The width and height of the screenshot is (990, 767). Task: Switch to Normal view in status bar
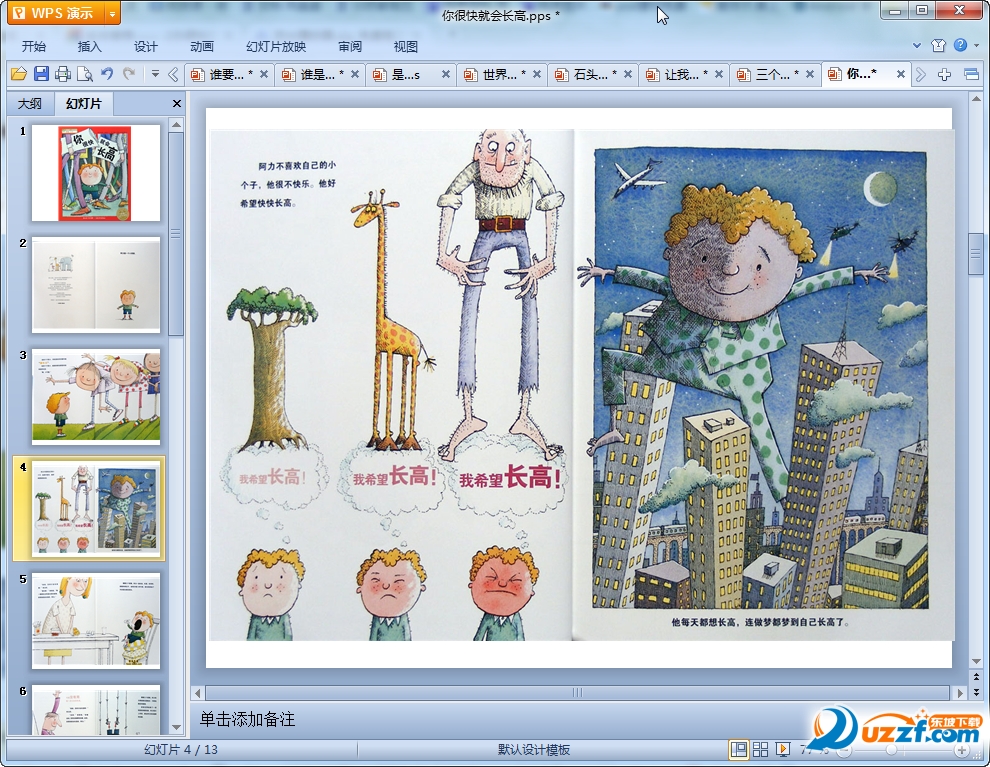738,749
